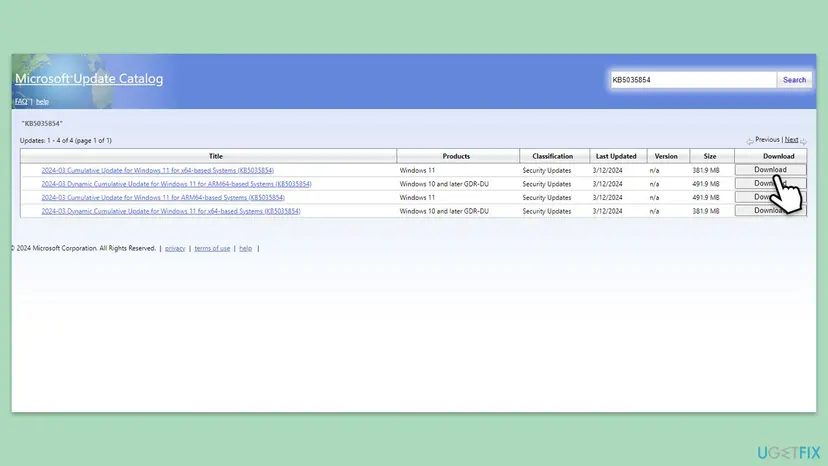Select the quoted "KB5035854" query text
828x466 pixels.
pyautogui.click(x=42, y=124)
